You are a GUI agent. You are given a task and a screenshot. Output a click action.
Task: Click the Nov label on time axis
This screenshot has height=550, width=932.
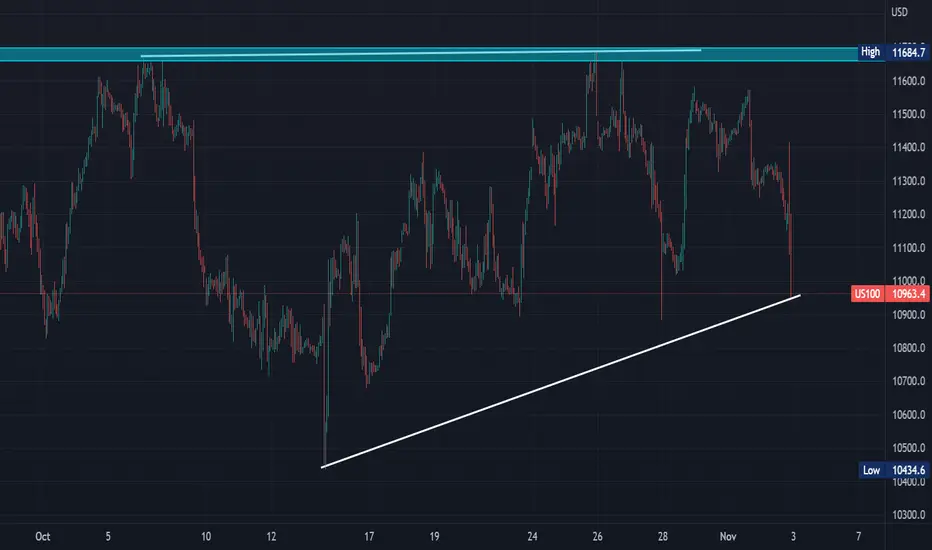tap(728, 537)
